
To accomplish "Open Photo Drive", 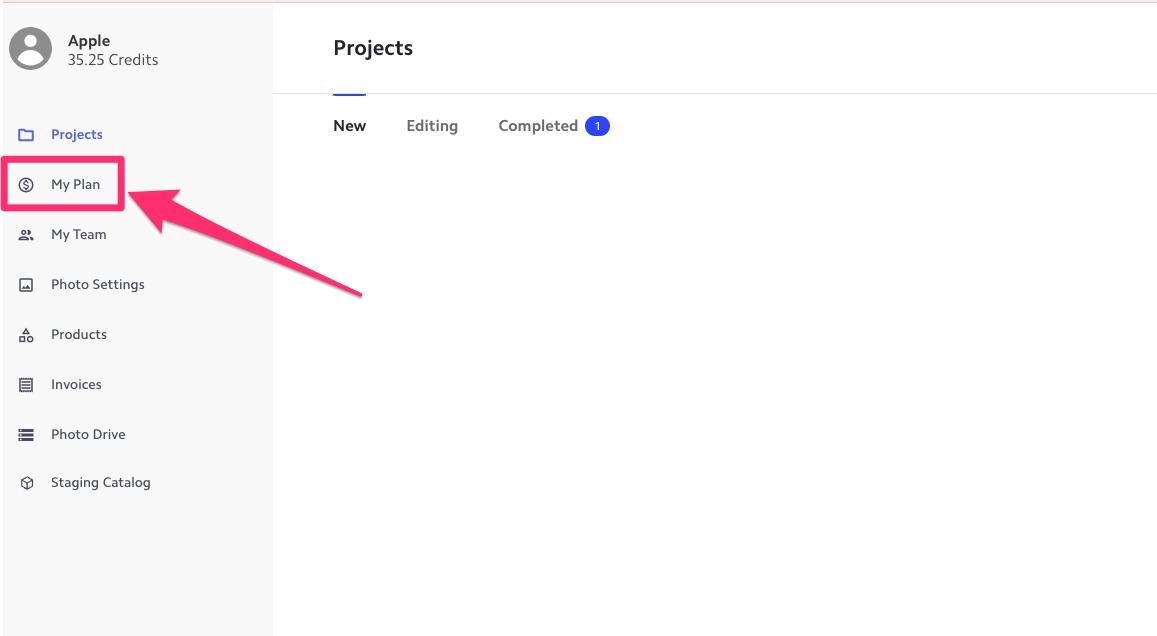I will [x=88, y=435].
